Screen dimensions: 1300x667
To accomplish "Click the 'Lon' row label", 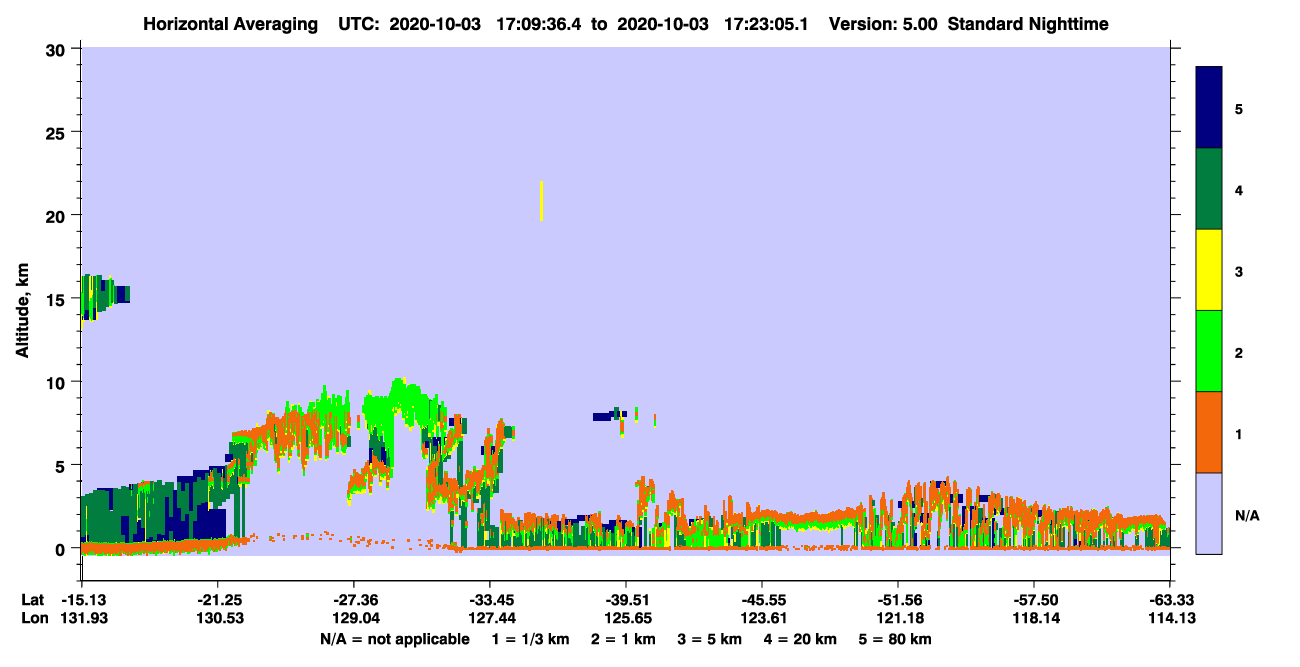I will pos(33,618).
